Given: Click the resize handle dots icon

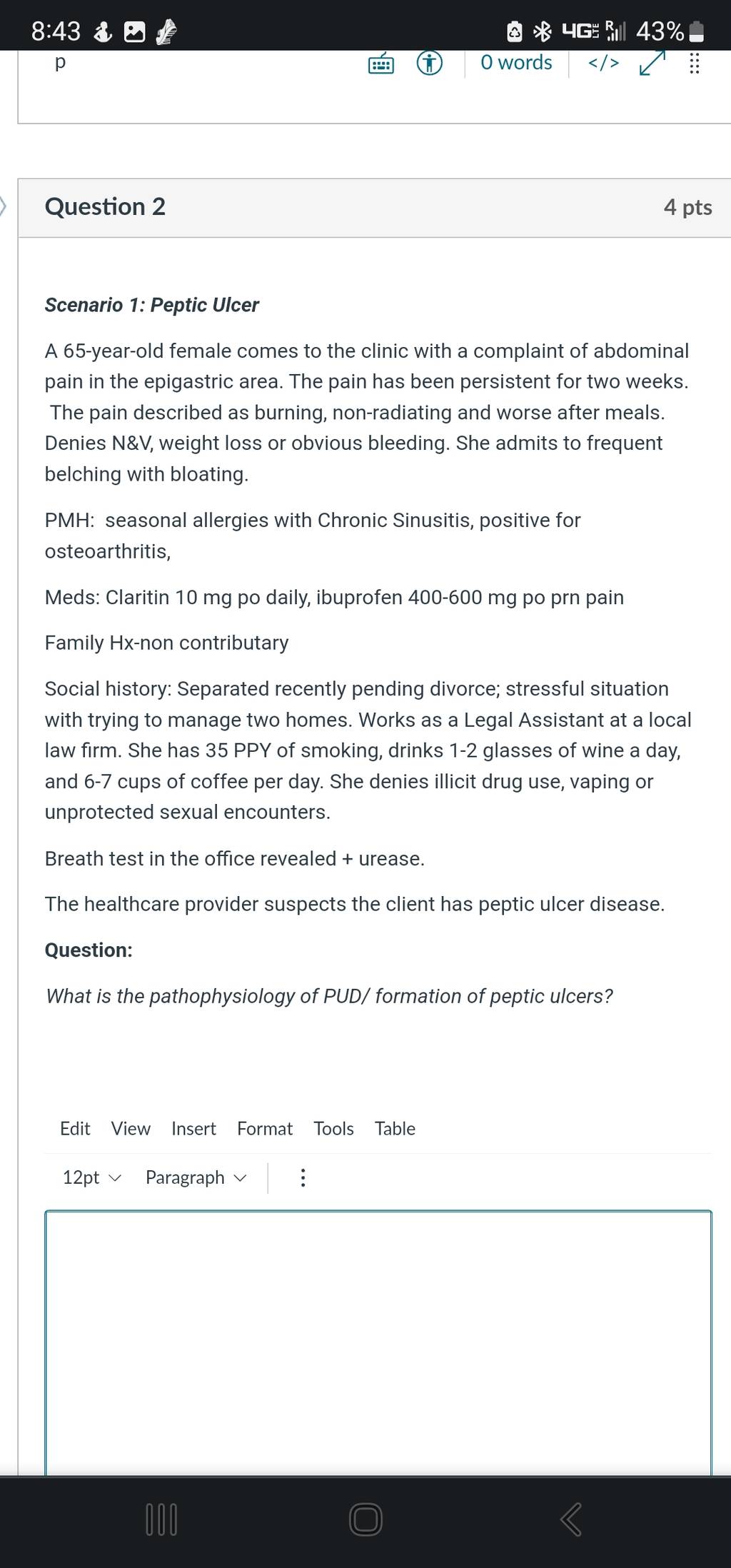Looking at the screenshot, I should (694, 63).
